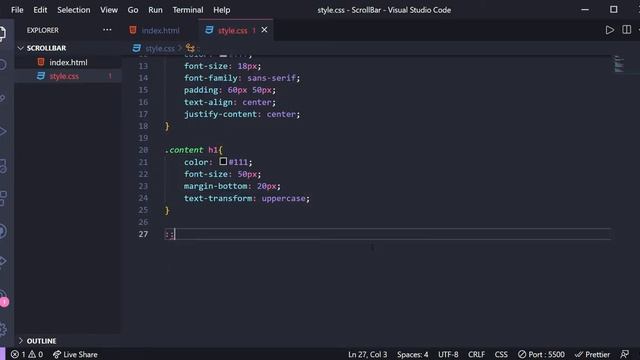Click the EXPLORER panel title
The width and height of the screenshot is (640, 360).
(43, 30)
